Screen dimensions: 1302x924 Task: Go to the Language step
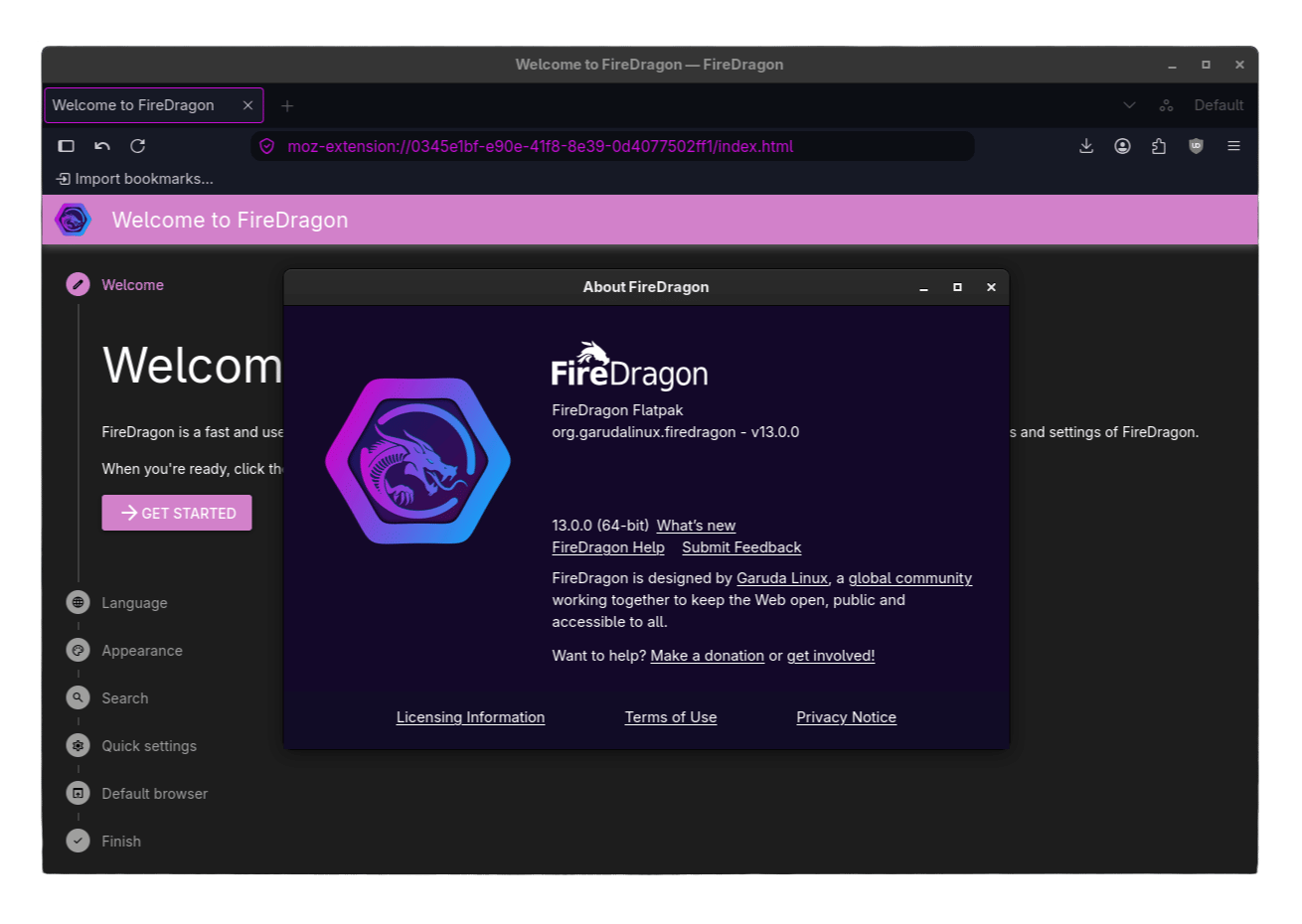tap(134, 603)
